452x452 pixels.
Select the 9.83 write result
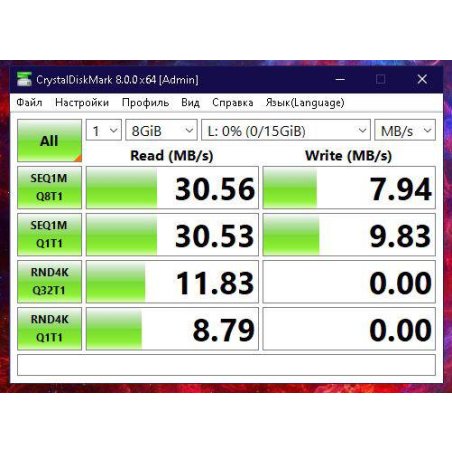[349, 235]
